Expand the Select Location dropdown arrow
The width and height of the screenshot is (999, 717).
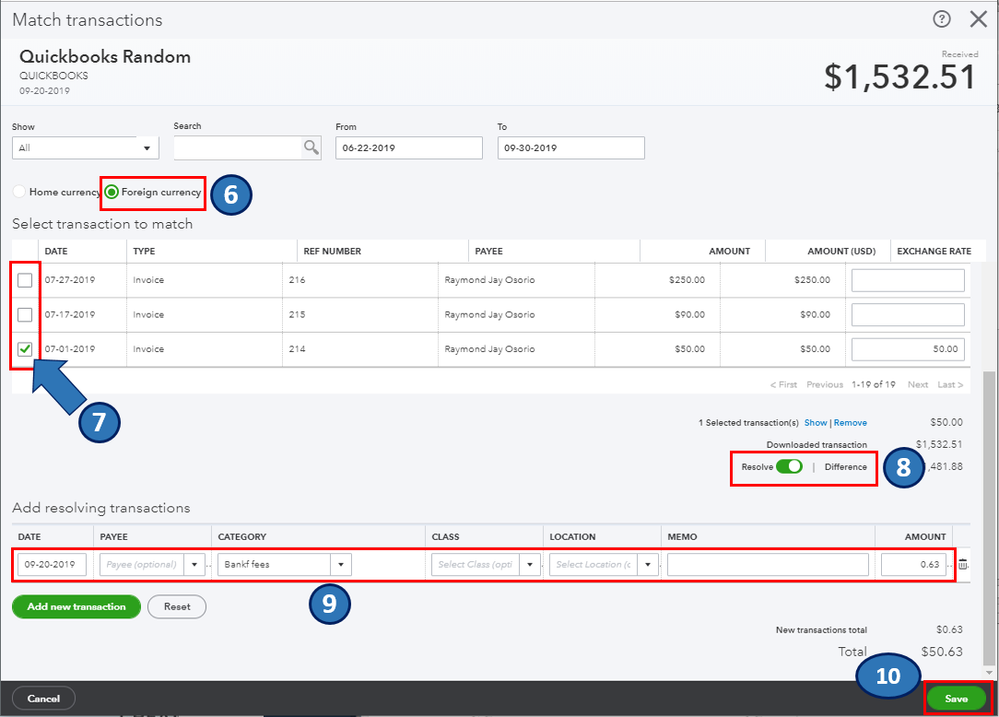648,564
